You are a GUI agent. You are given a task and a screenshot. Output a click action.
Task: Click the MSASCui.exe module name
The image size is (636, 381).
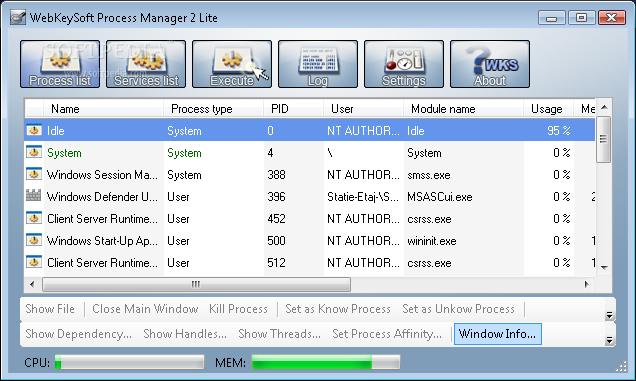pos(440,197)
